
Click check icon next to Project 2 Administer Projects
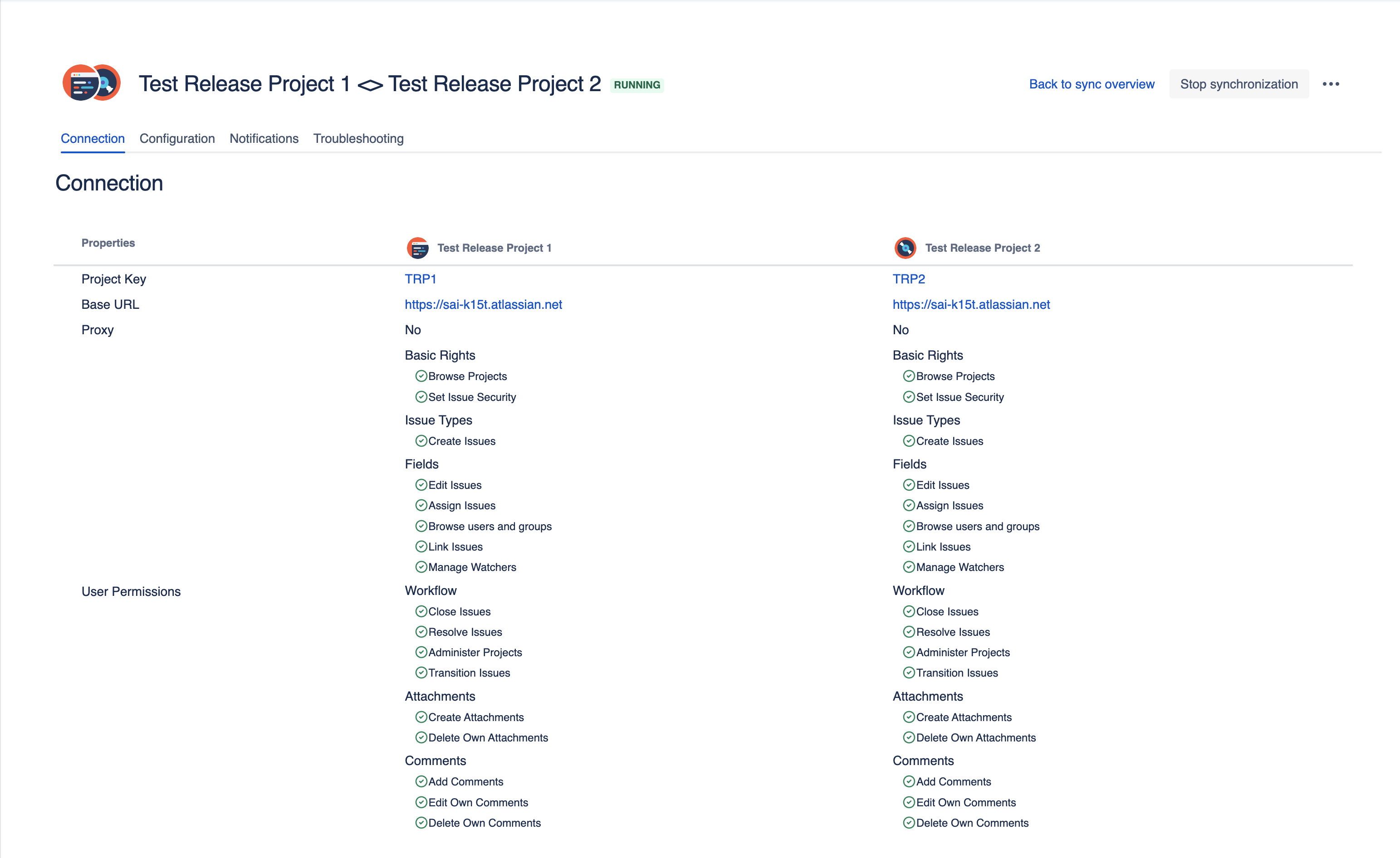click(909, 652)
